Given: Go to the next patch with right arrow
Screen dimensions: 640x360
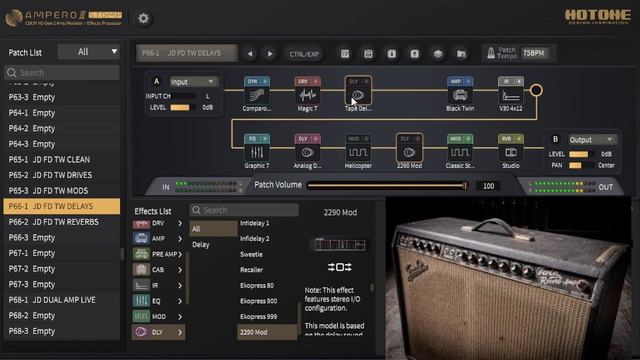Looking at the screenshot, I should [x=270, y=54].
